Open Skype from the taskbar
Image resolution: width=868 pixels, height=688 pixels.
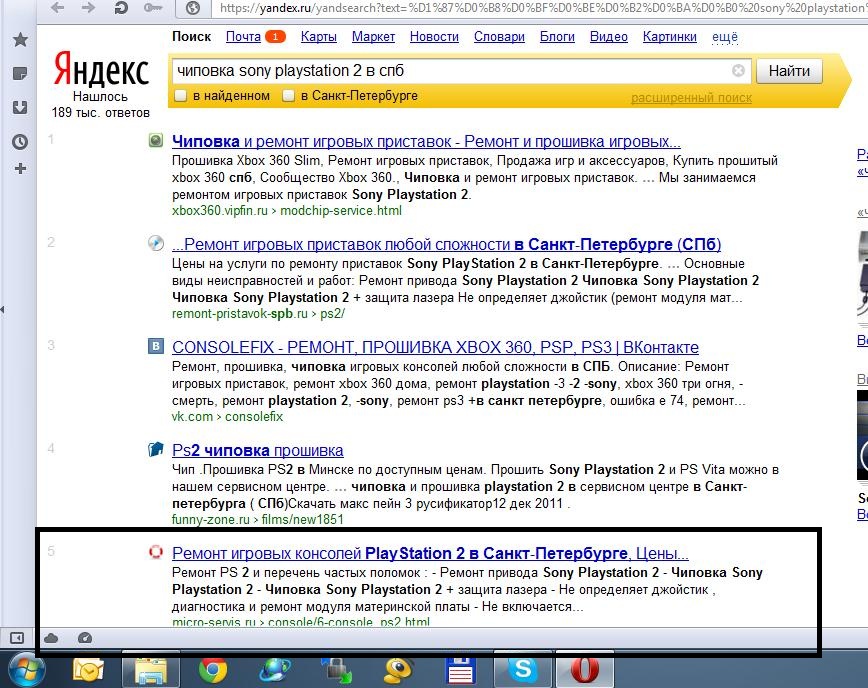pos(523,670)
